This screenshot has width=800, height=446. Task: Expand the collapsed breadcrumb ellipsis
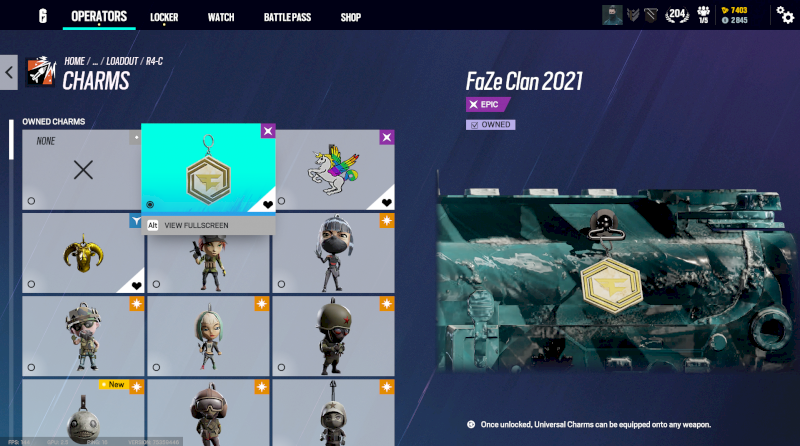tap(95, 62)
